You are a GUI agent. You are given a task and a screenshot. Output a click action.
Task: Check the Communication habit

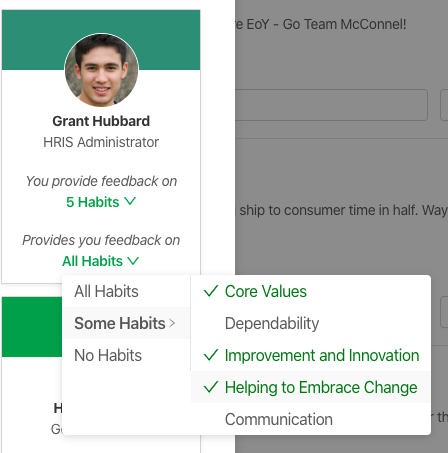pyautogui.click(x=311, y=419)
